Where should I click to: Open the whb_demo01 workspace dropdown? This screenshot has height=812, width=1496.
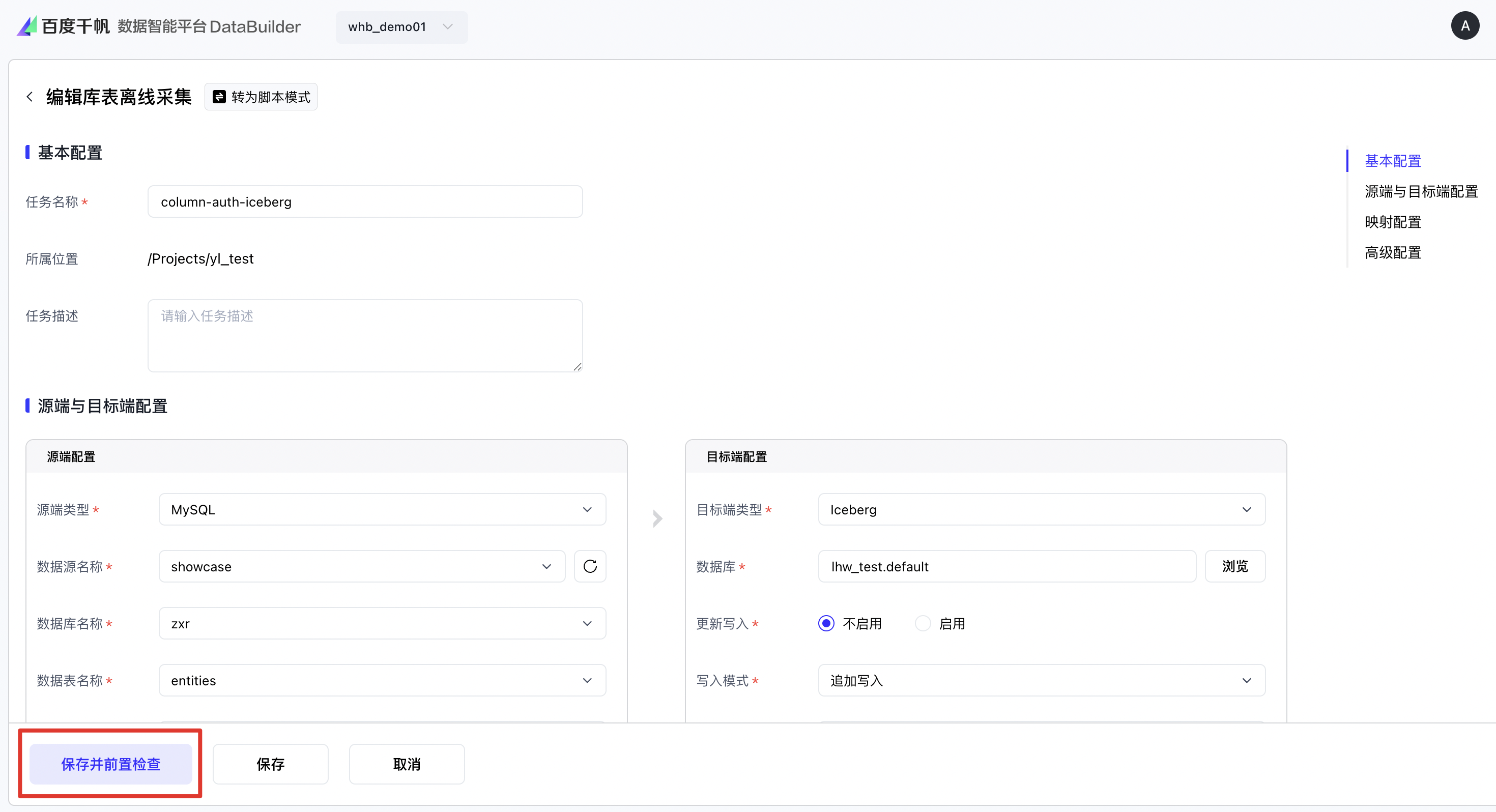401,27
